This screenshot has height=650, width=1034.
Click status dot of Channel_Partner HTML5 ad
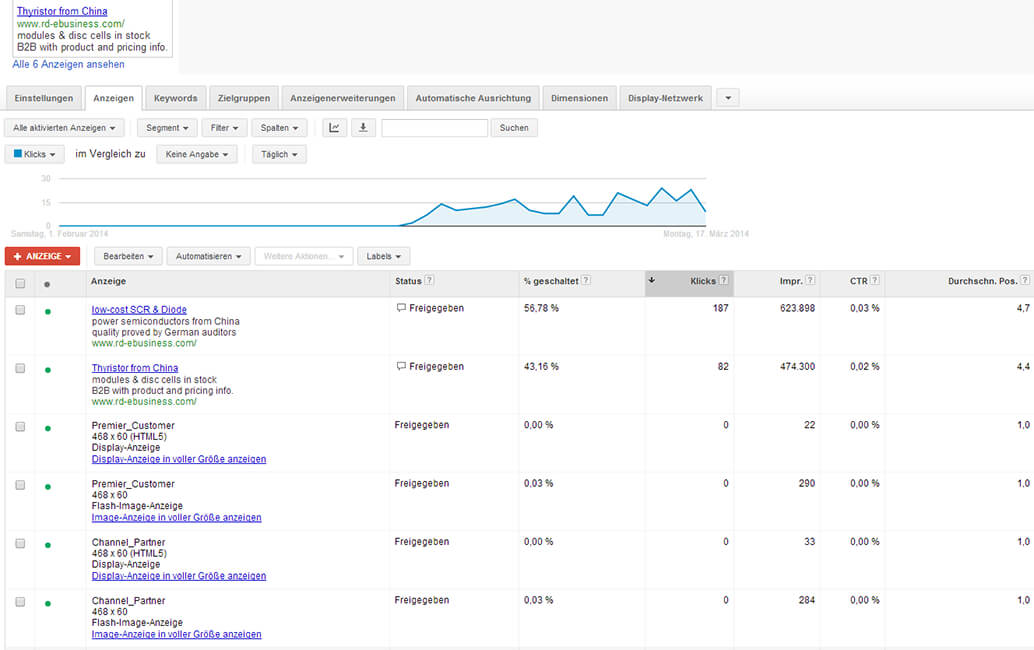coord(47,545)
